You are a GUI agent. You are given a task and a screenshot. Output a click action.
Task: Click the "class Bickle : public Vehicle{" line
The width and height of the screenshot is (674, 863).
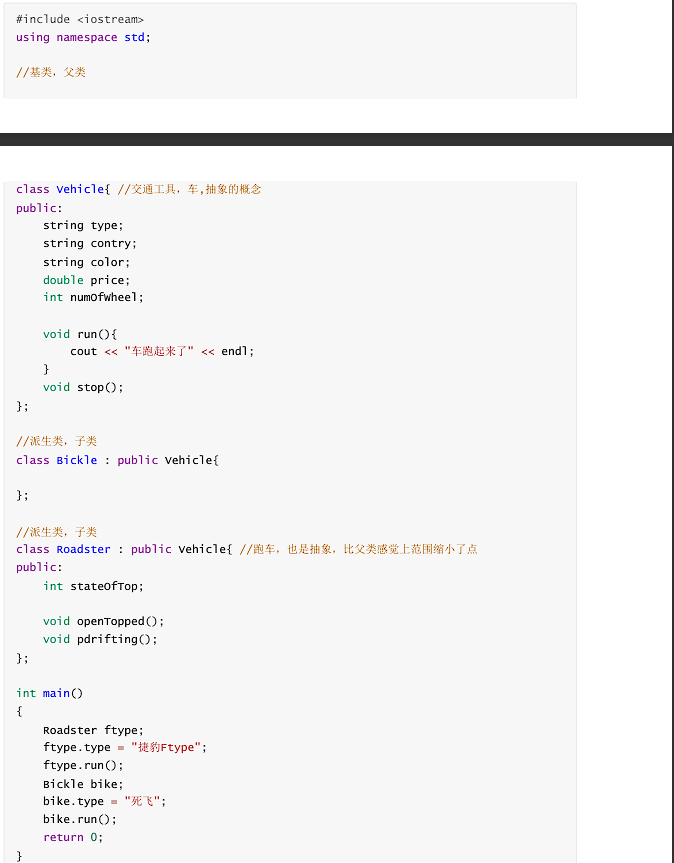point(117,460)
